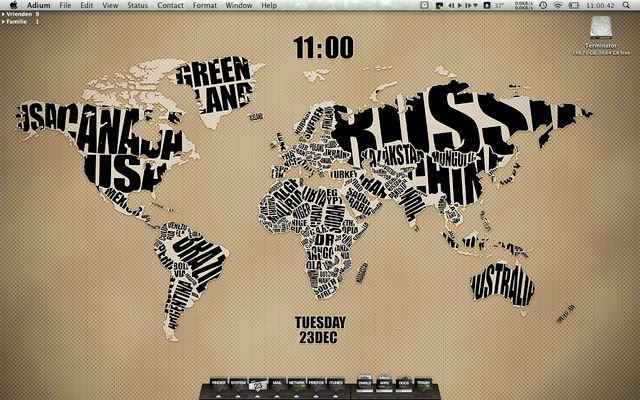Click the network speed KB/s readout

pos(523,5)
